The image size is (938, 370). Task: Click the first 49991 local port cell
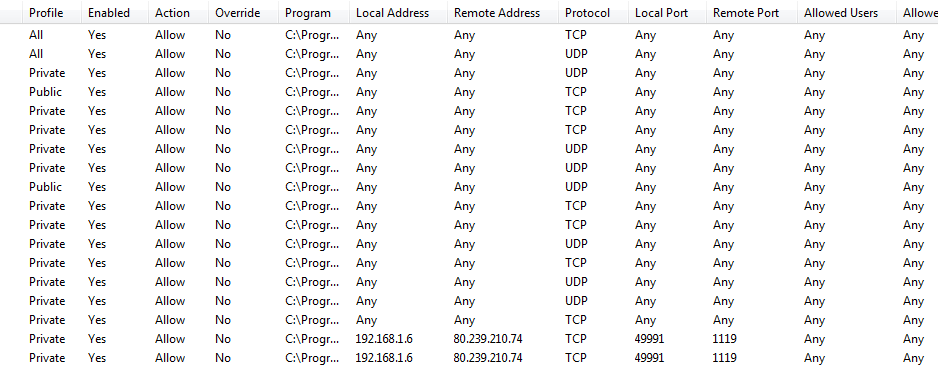click(649, 339)
